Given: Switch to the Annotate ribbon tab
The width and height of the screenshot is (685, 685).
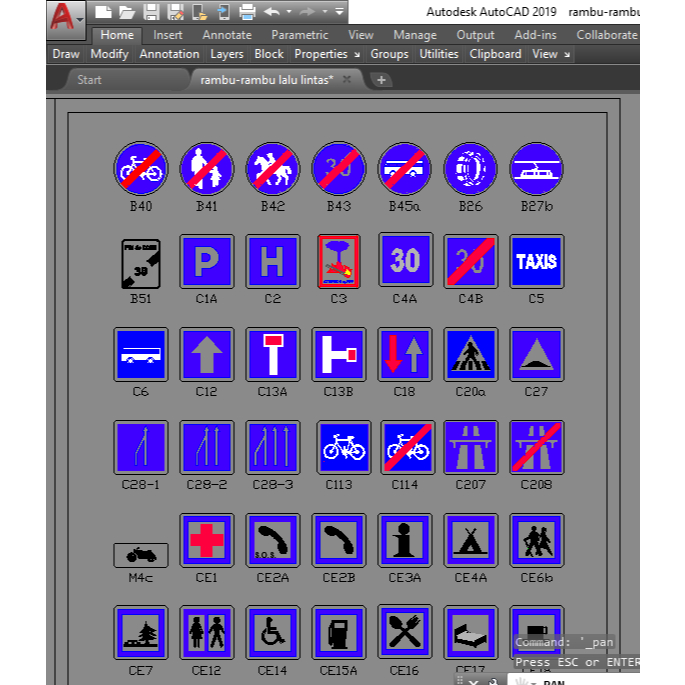Looking at the screenshot, I should [x=227, y=35].
